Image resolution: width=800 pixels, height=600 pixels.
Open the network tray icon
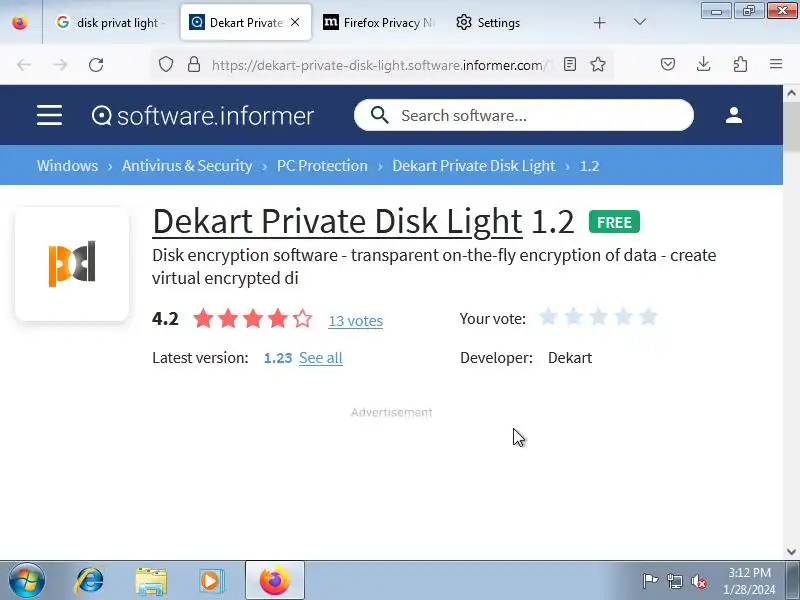(674, 581)
